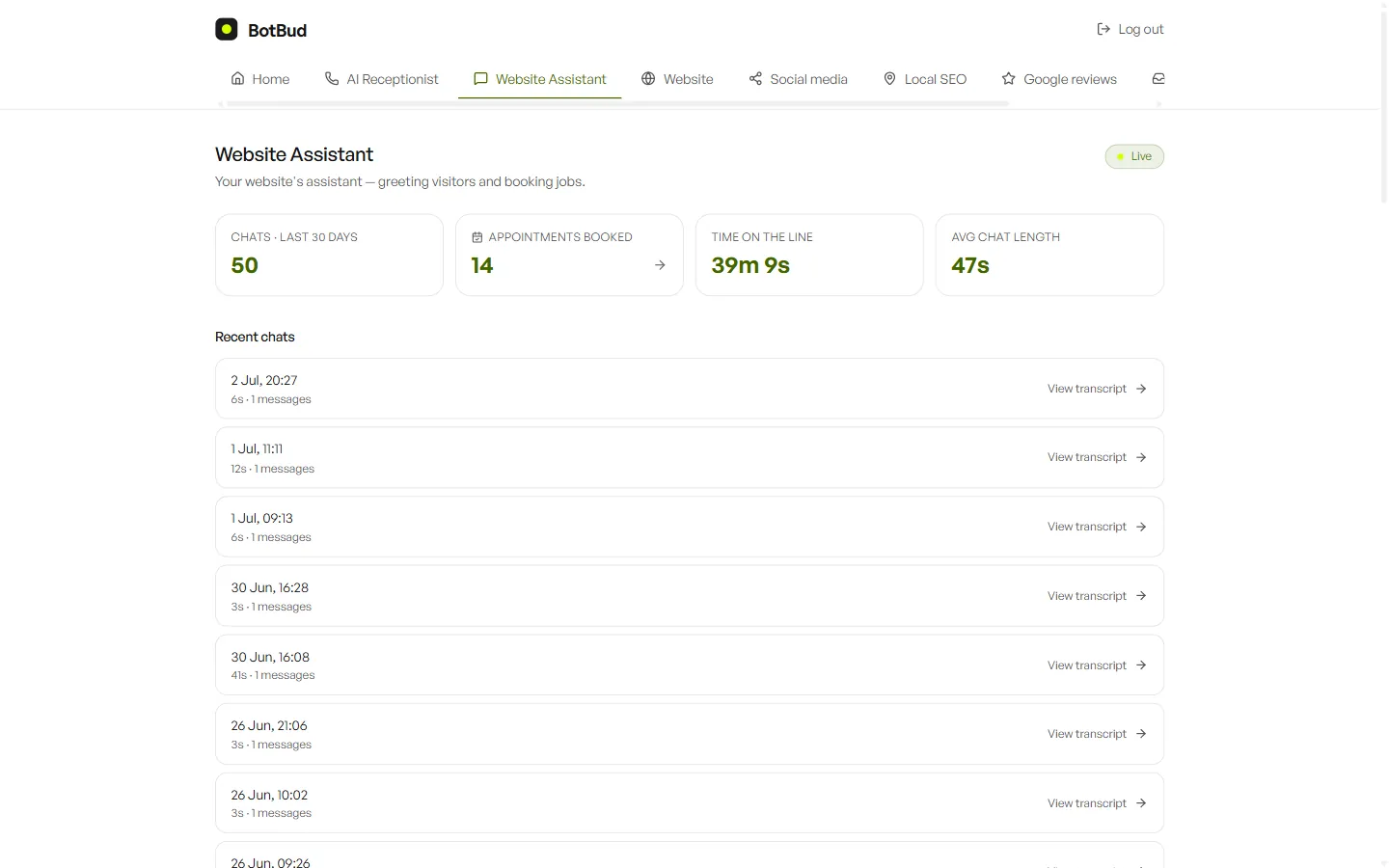
Task: Click arrow icon for 1 Jul, 11:11 chat
Action: point(1141,457)
